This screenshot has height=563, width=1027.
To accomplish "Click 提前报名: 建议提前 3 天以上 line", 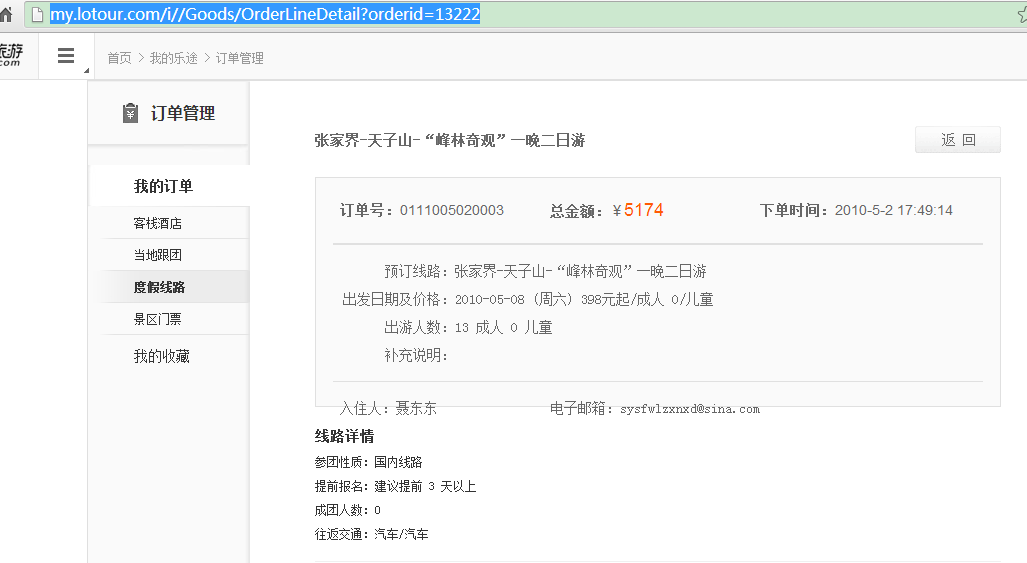I will click(x=396, y=486).
